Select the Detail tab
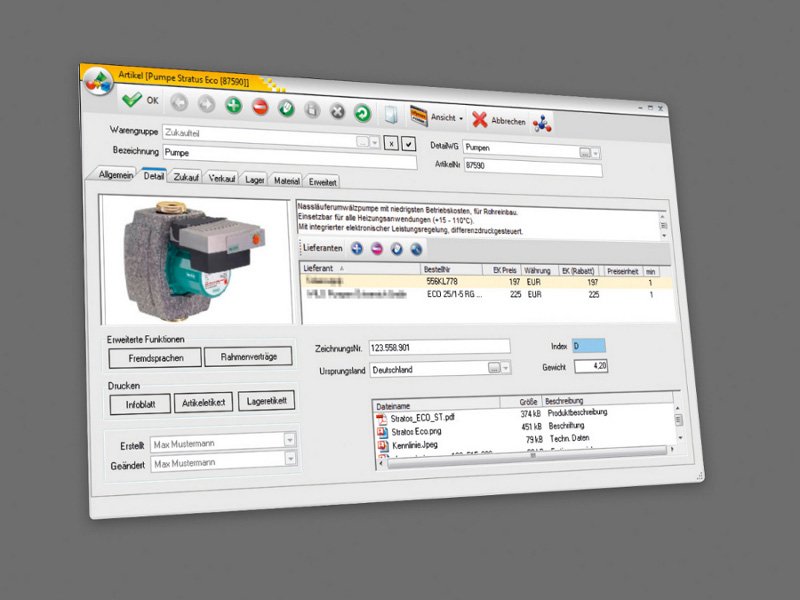This screenshot has height=600, width=800. click(x=154, y=176)
